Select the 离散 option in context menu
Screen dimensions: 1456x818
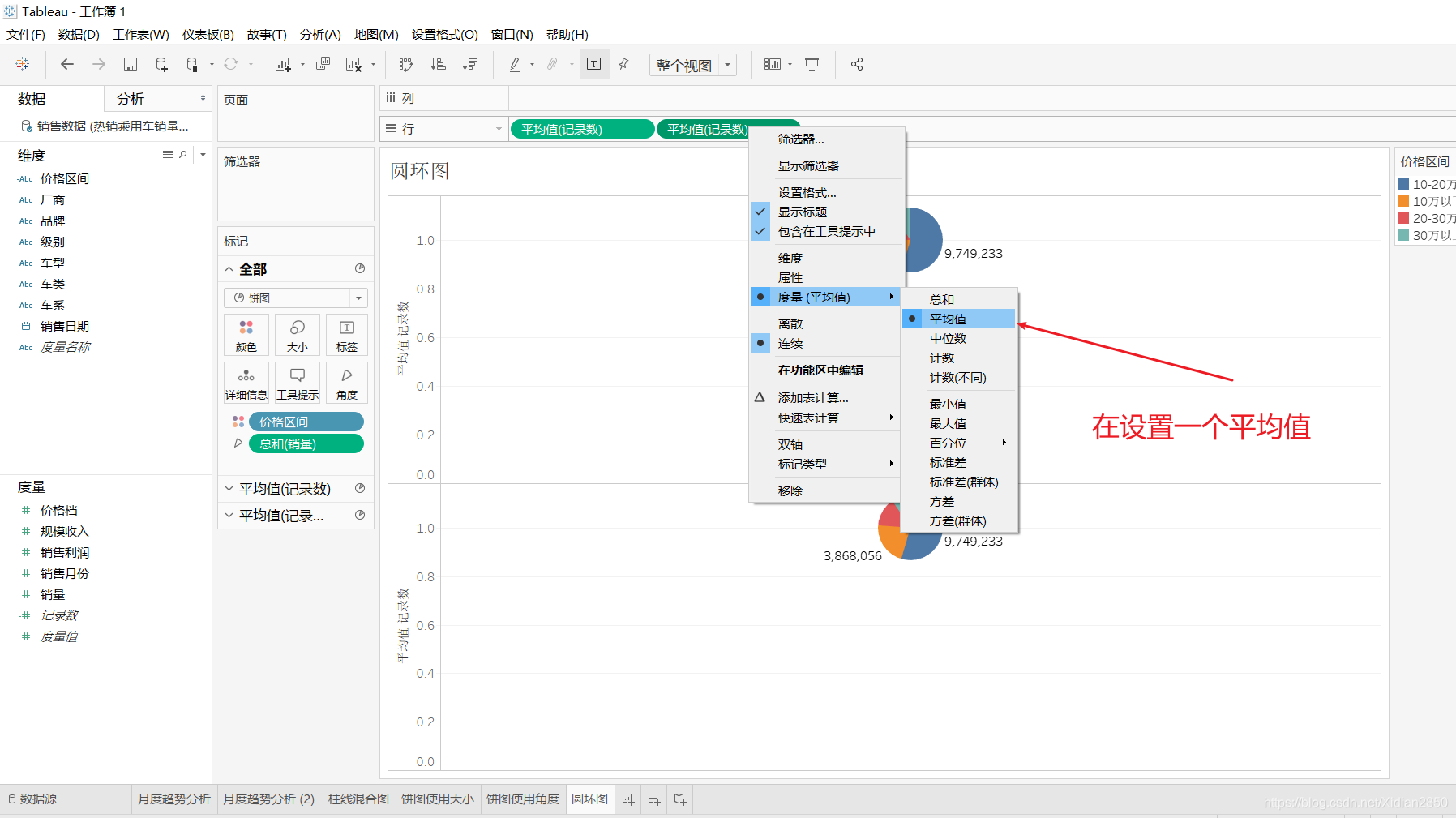pyautogui.click(x=826, y=324)
